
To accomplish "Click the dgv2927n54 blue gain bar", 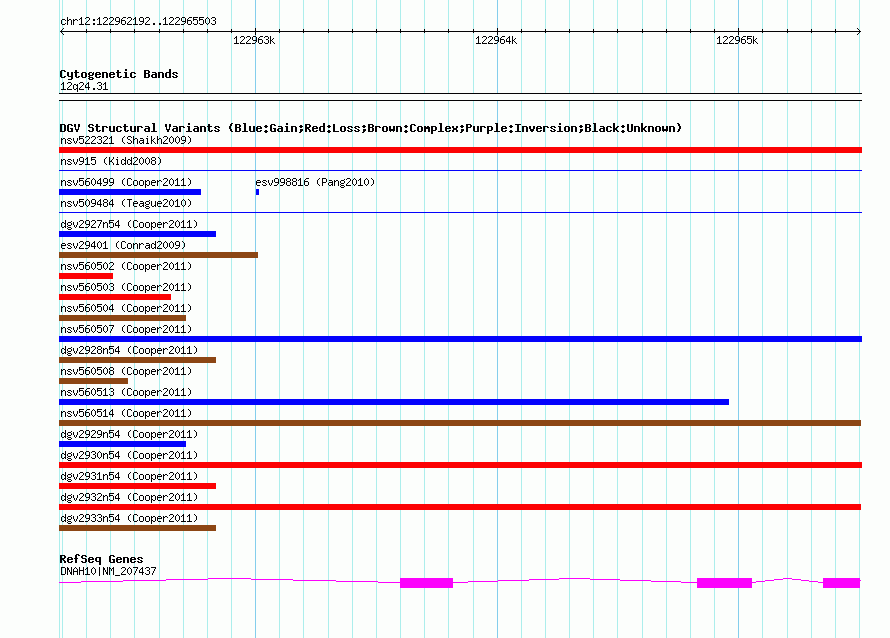I will 137,234.
